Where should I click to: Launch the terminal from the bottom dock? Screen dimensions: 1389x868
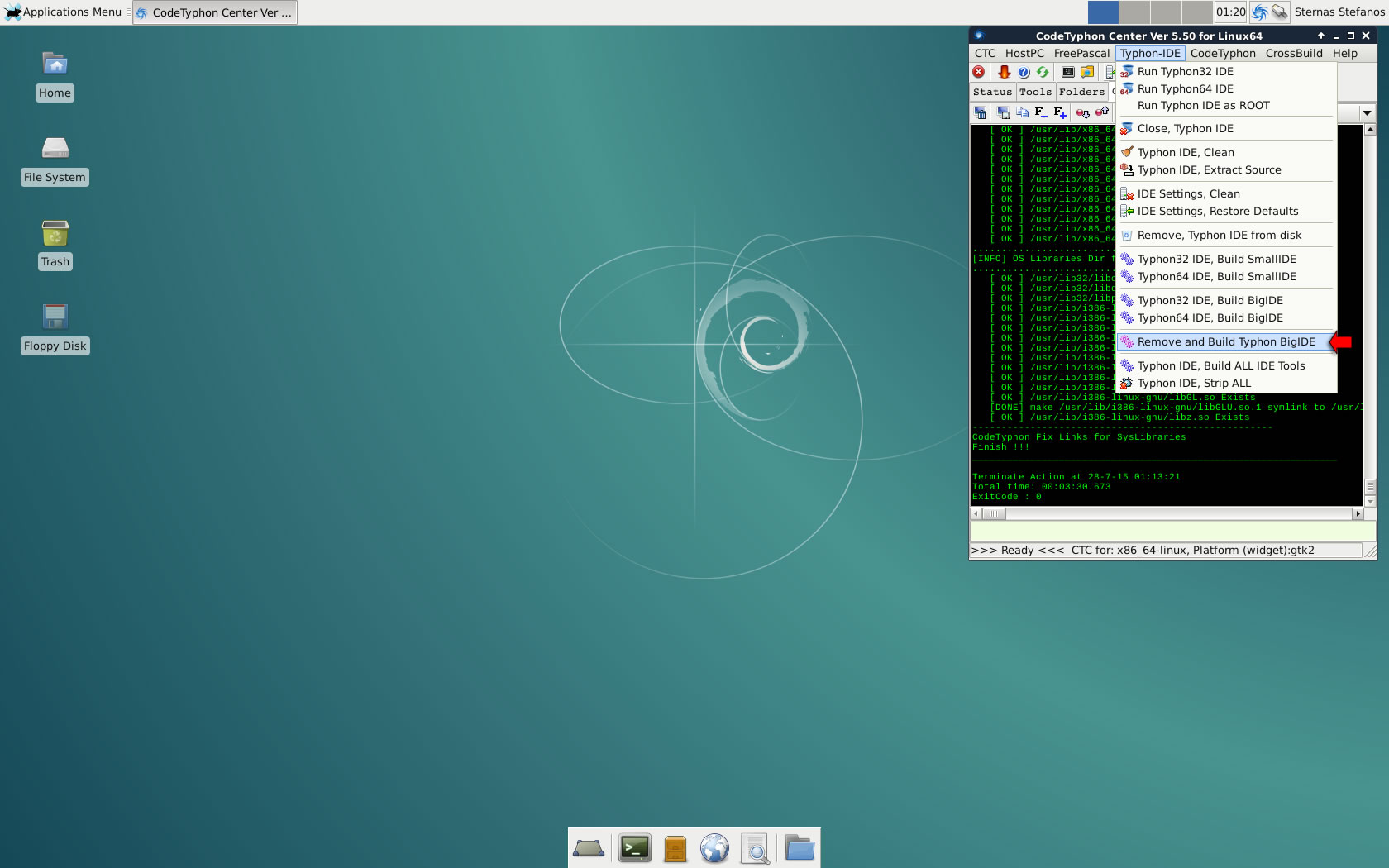pos(635,848)
